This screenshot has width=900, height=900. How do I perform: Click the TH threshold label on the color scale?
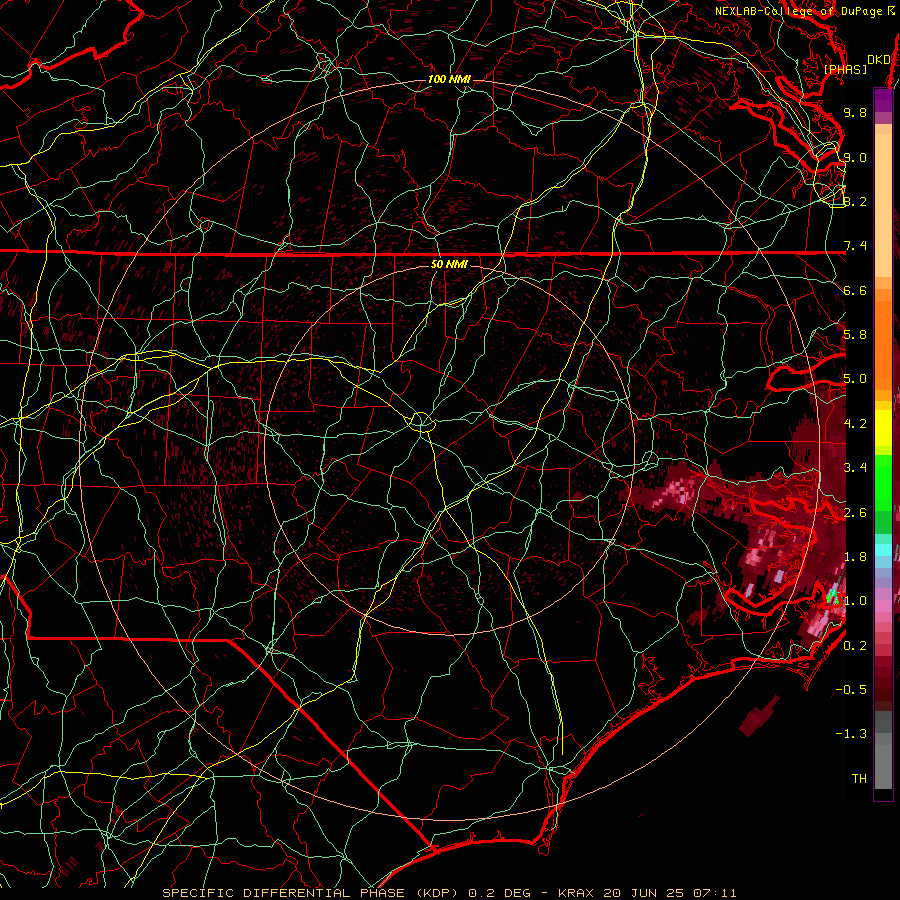click(859, 779)
